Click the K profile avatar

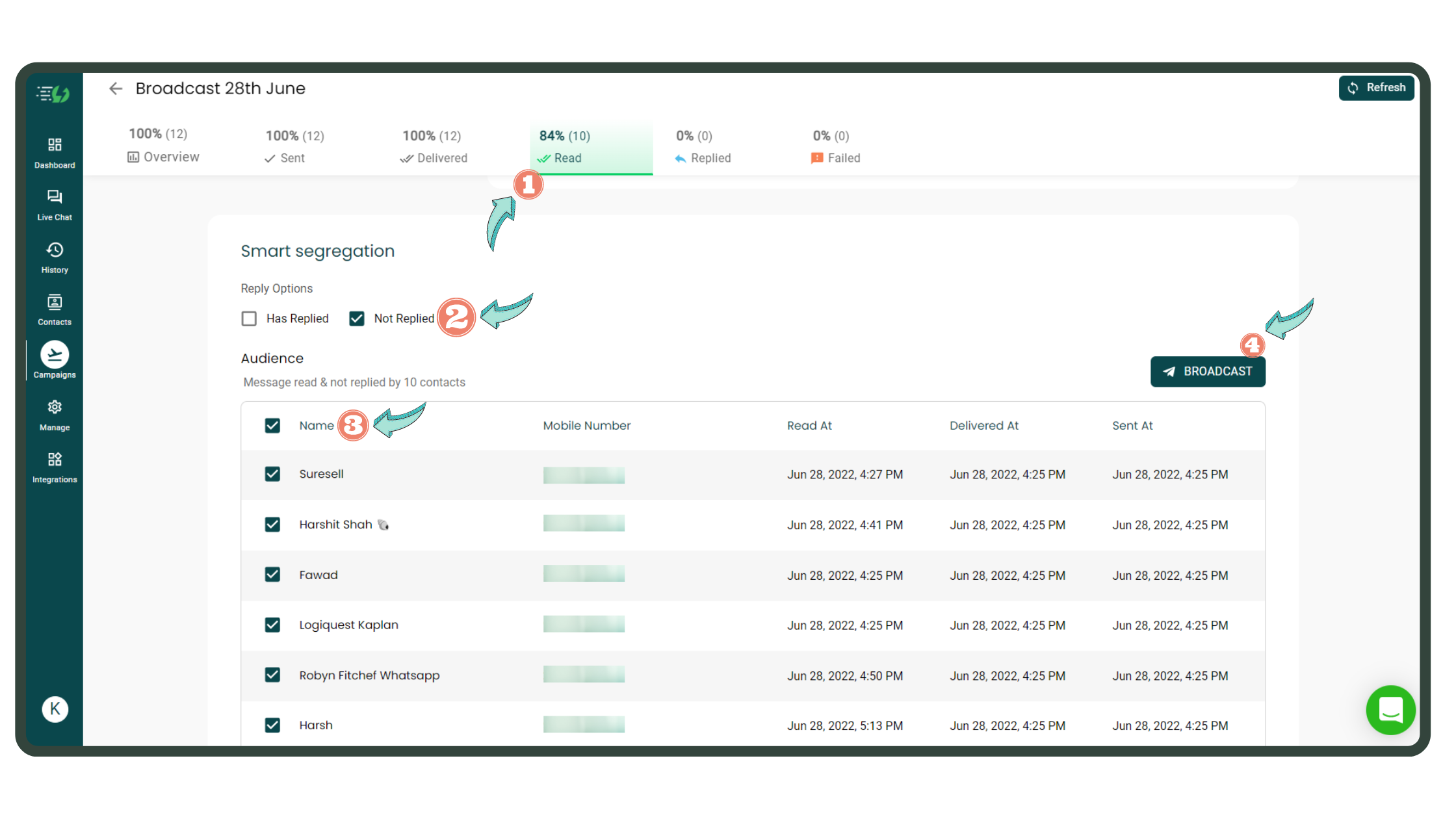coord(55,708)
